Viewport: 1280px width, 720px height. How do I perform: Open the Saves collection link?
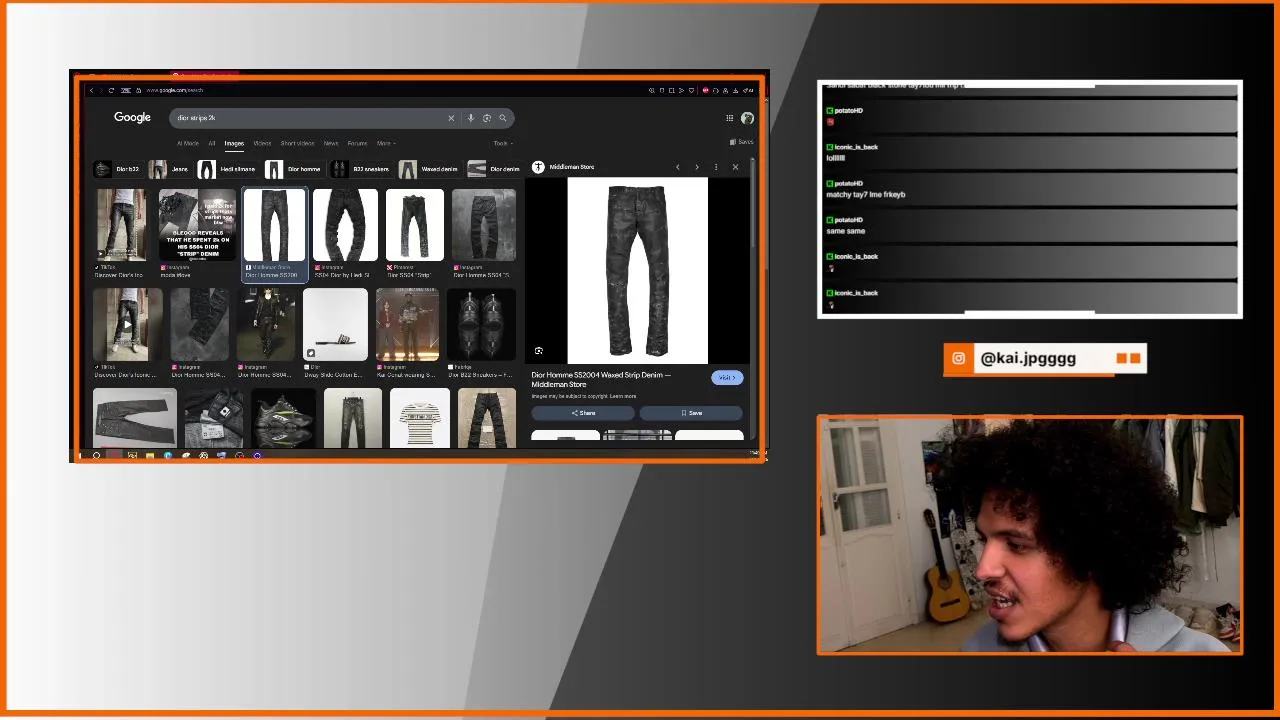point(742,142)
